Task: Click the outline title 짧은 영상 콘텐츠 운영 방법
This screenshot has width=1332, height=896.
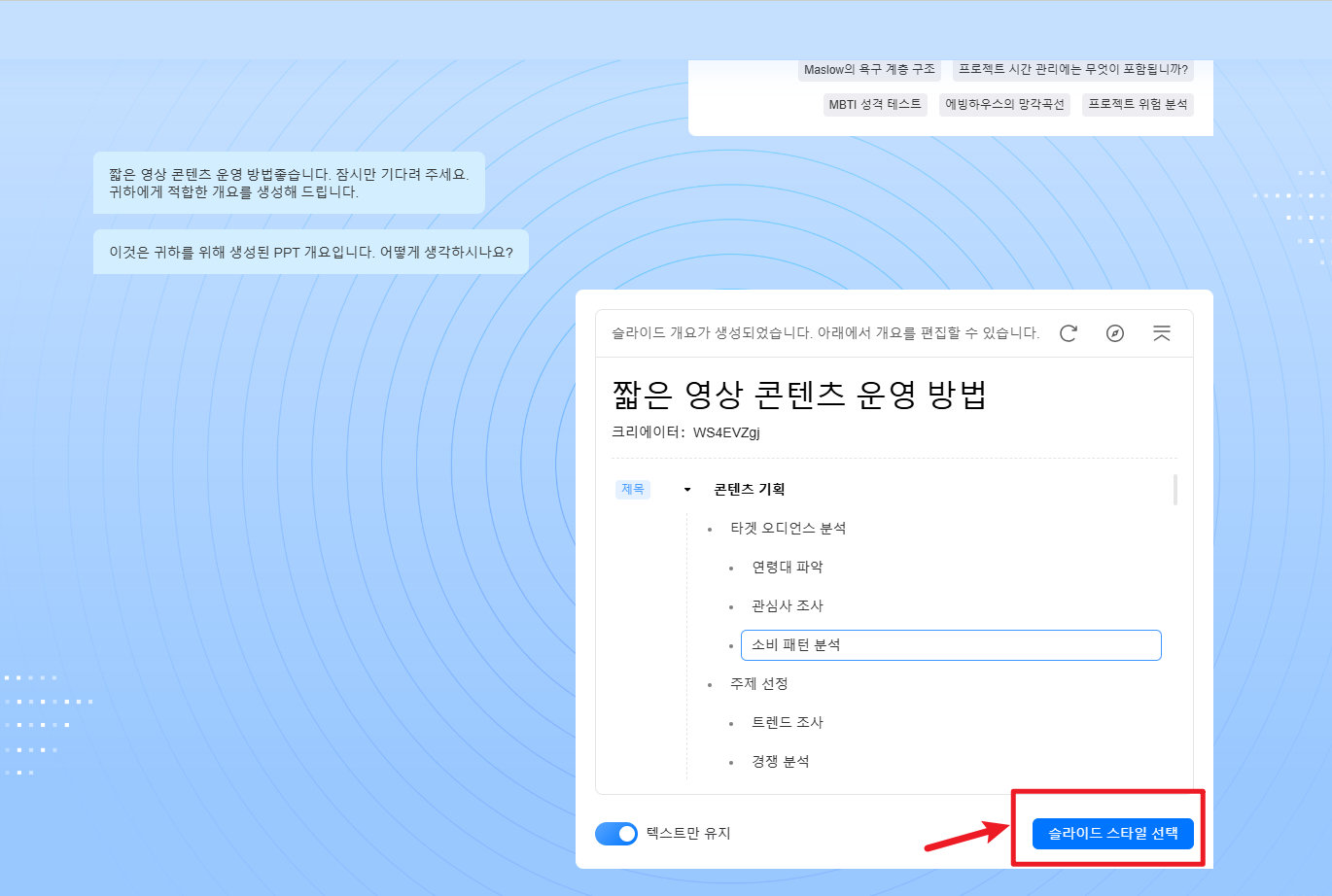Action: (799, 396)
